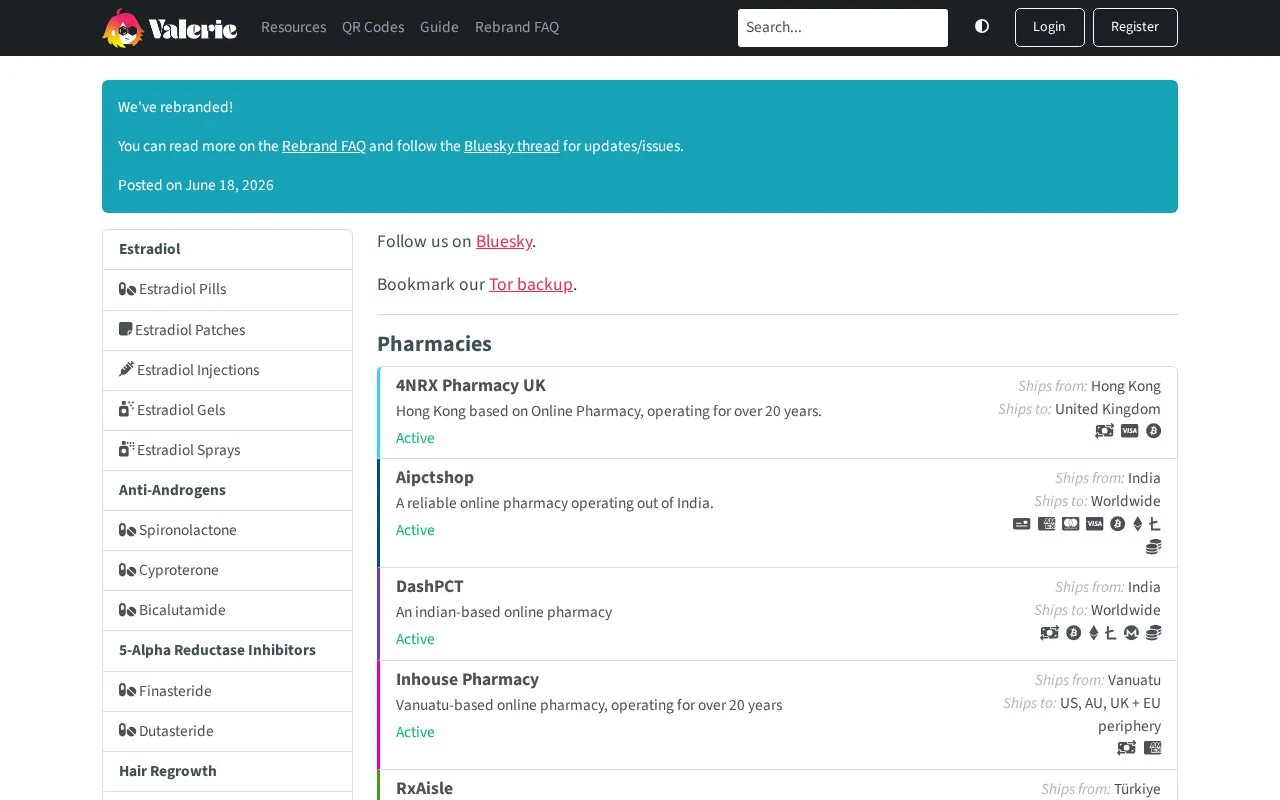Select Finasteride in the sidebar
1280x800 pixels.
tap(227, 691)
